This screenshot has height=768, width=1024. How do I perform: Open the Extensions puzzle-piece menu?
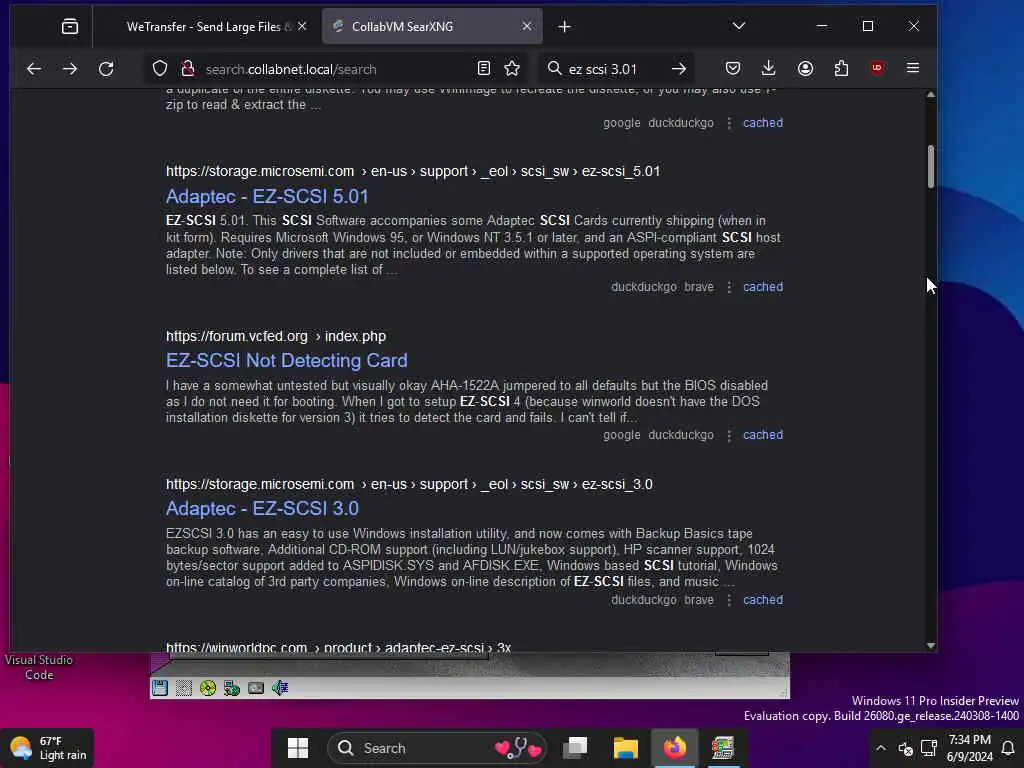pyautogui.click(x=841, y=69)
